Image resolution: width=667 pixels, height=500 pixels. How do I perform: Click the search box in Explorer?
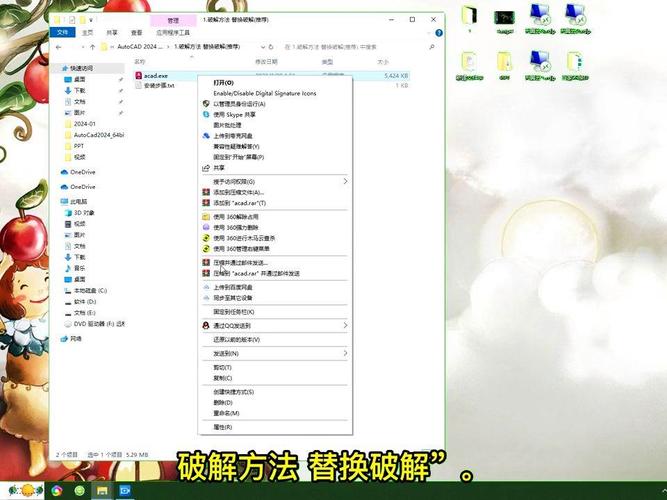359,47
